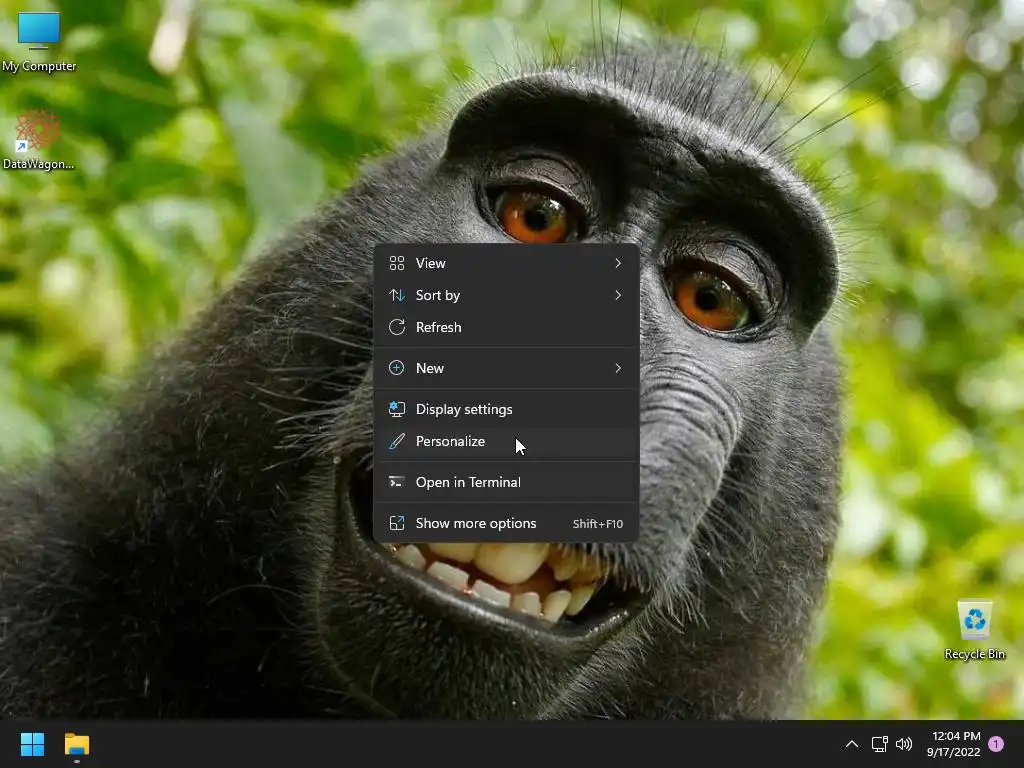Show hidden tray icons chevron
Viewport: 1024px width, 768px height.
[x=852, y=744]
